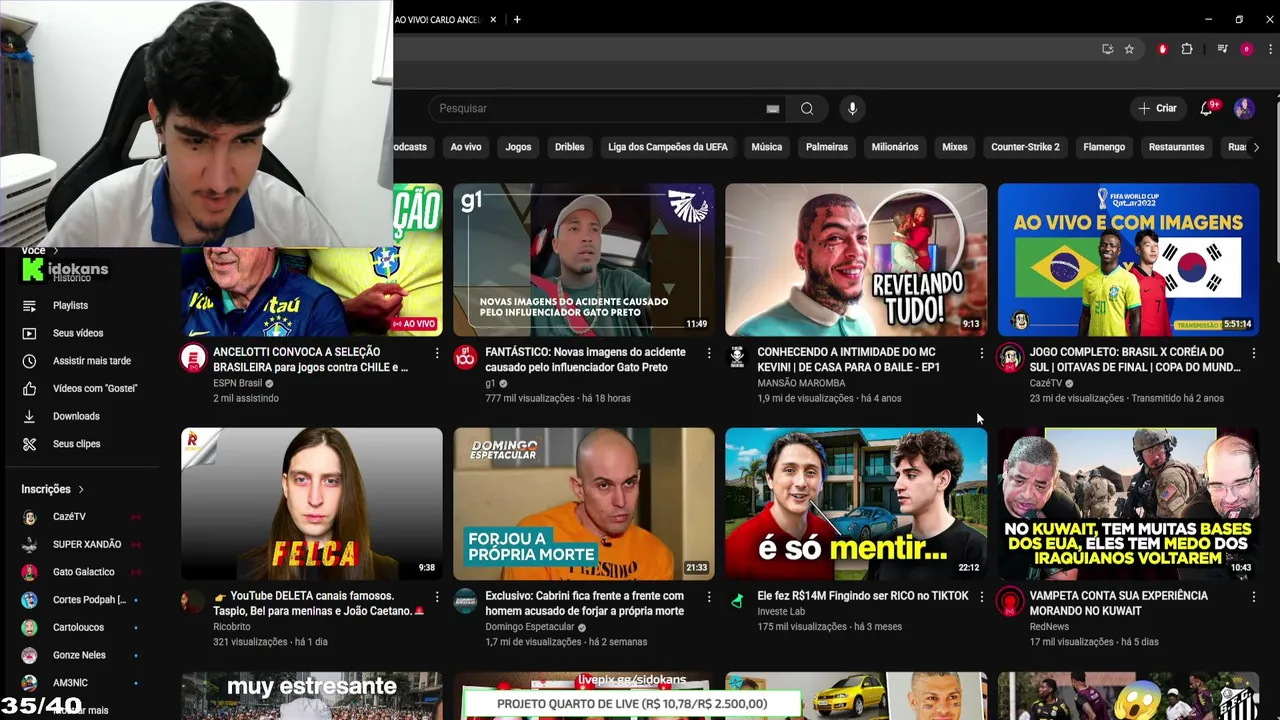Select the Milionários filter chip
This screenshot has width=1280, height=720.
(895, 147)
